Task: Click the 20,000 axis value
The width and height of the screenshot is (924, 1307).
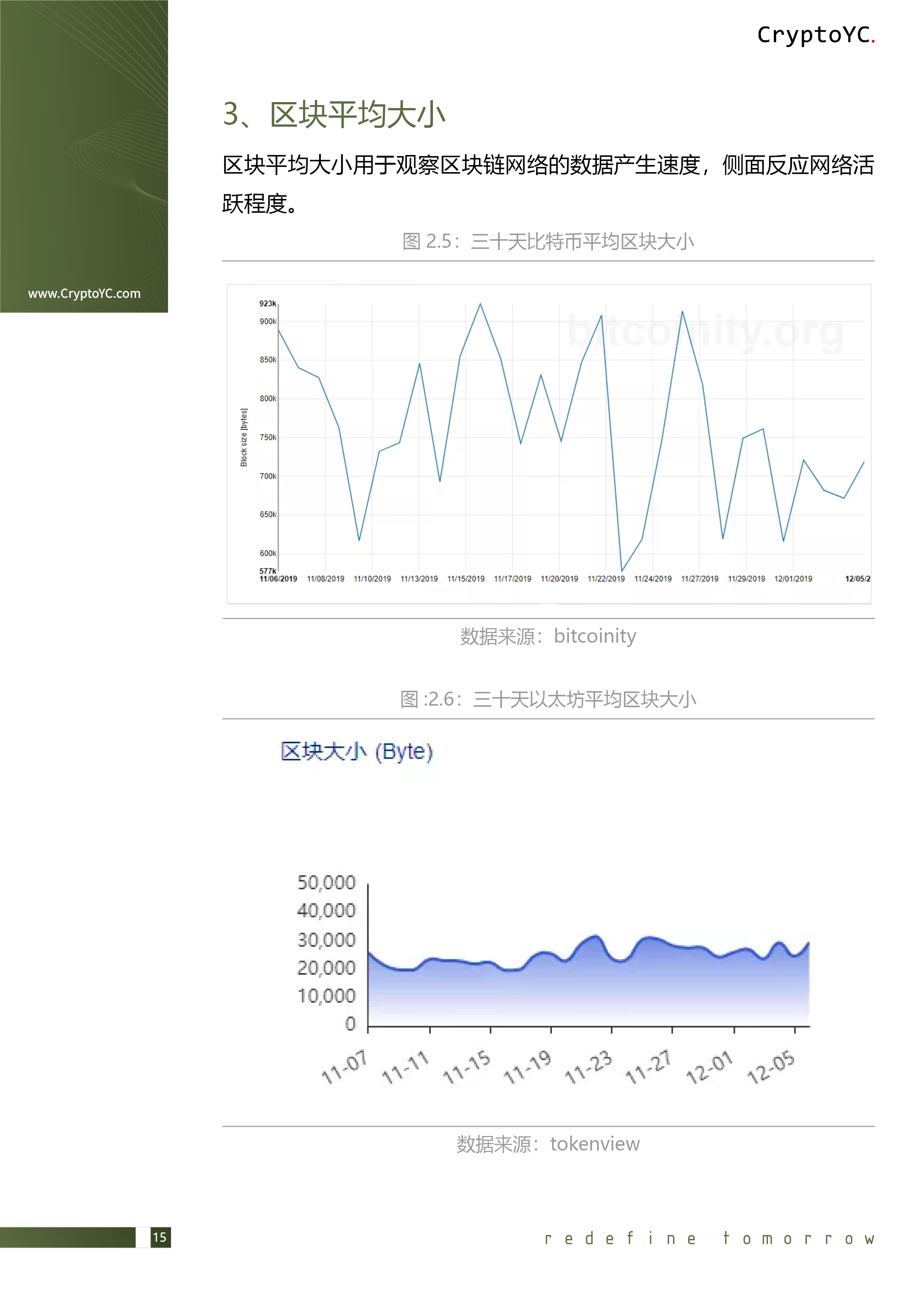Action: 327,968
